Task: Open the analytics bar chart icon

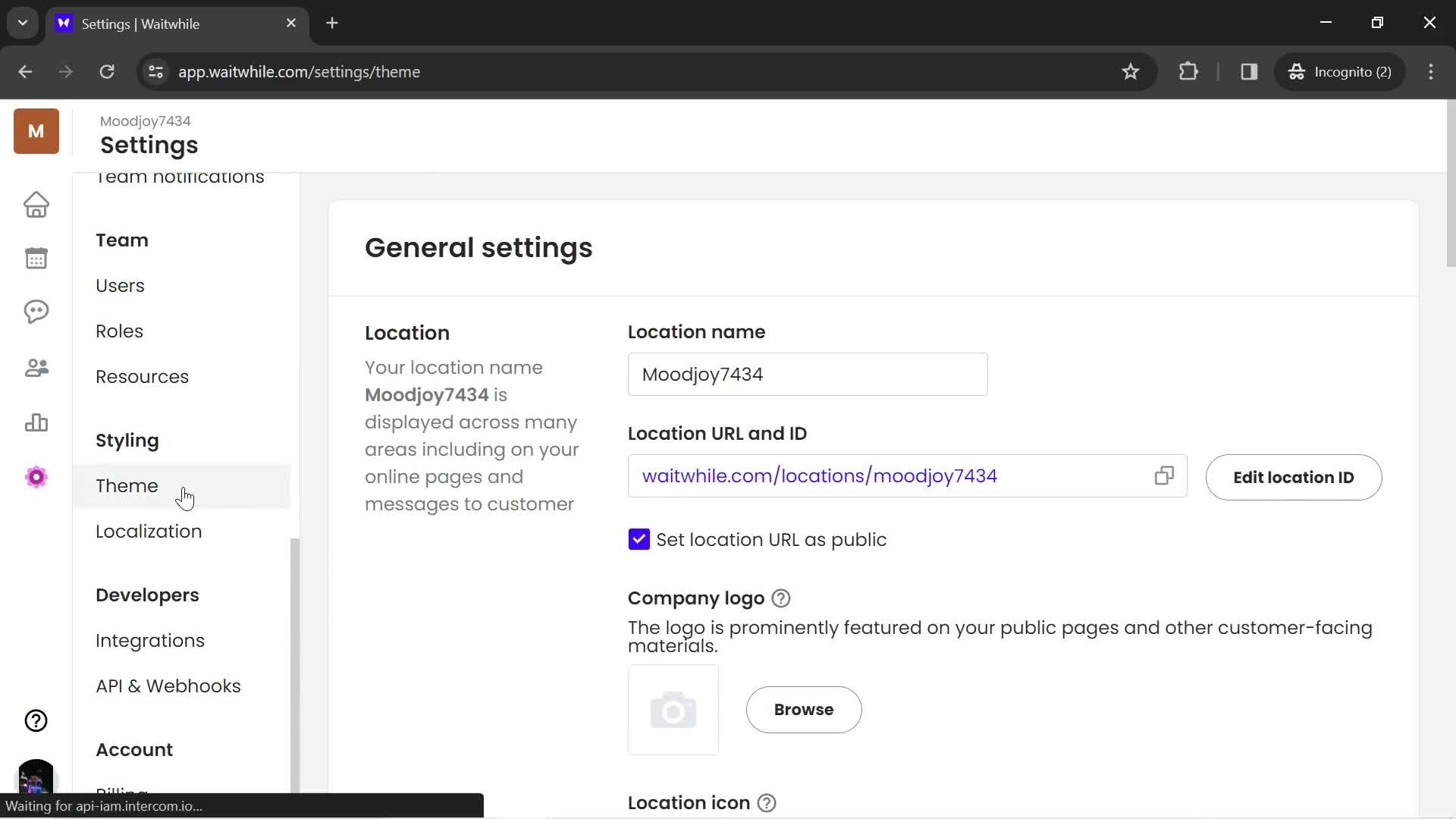Action: [x=36, y=422]
